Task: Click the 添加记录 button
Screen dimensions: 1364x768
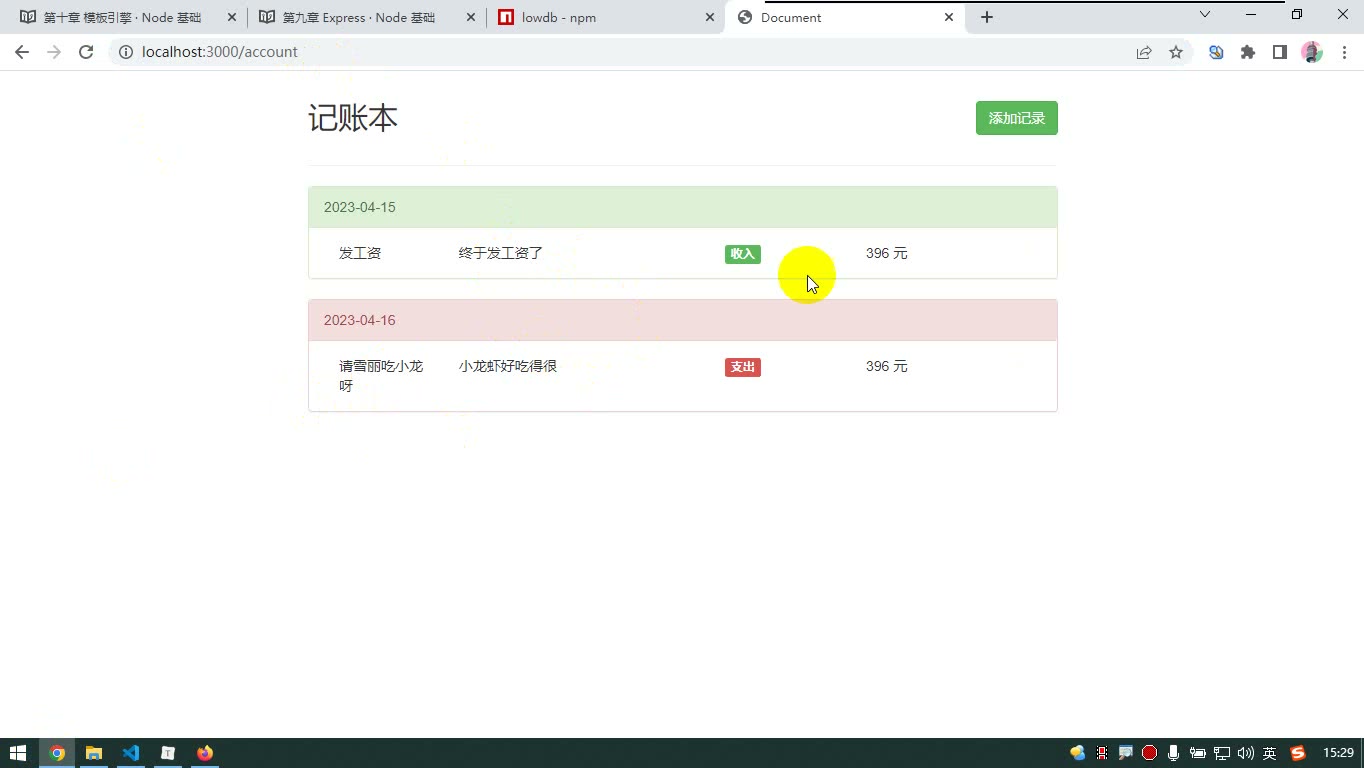Action: click(x=1016, y=118)
